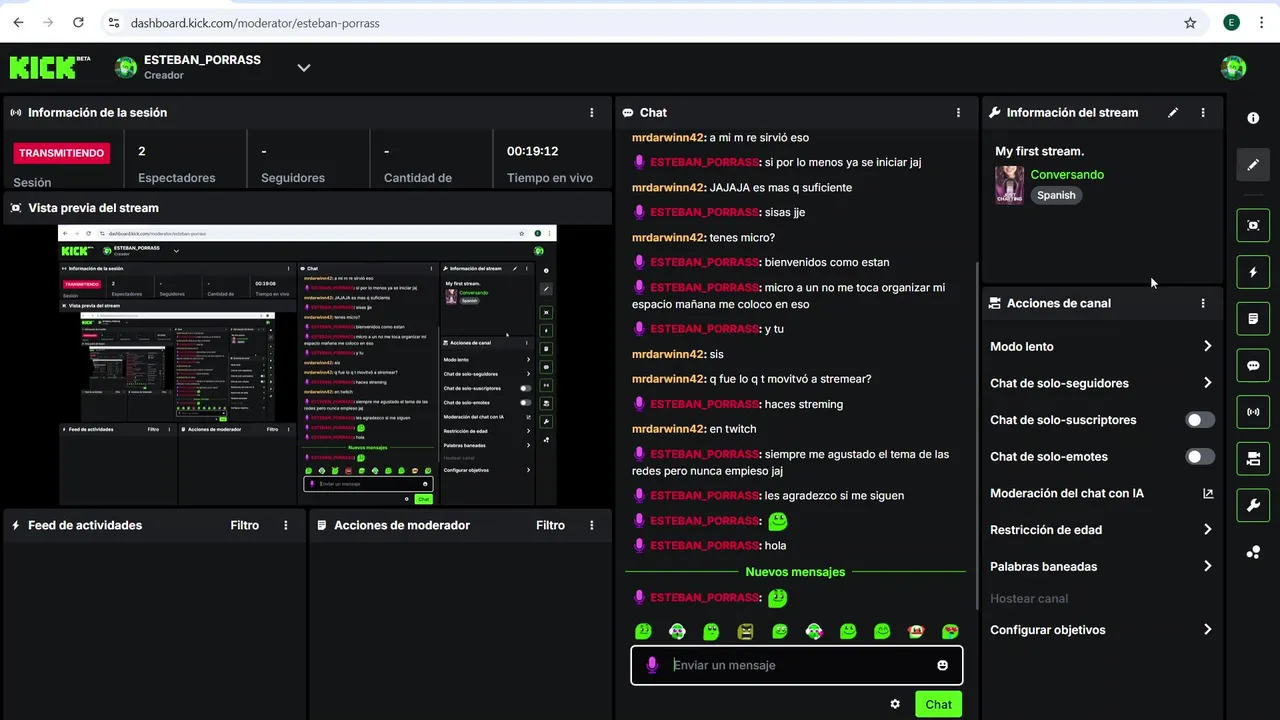Screen dimensions: 1280x720
Task: Click the Conversando category link
Action: coord(1067,175)
